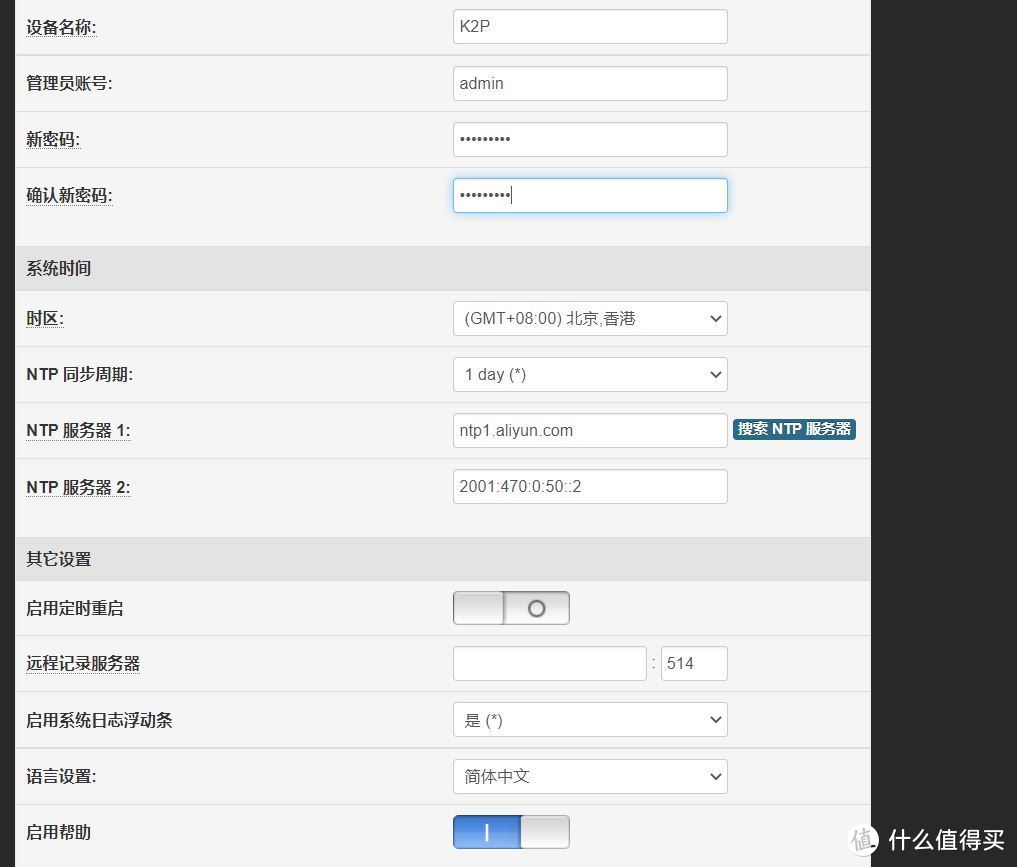Click the NTP 服务器 2 IPv6 address field
The height and width of the screenshot is (867, 1017).
tap(589, 486)
